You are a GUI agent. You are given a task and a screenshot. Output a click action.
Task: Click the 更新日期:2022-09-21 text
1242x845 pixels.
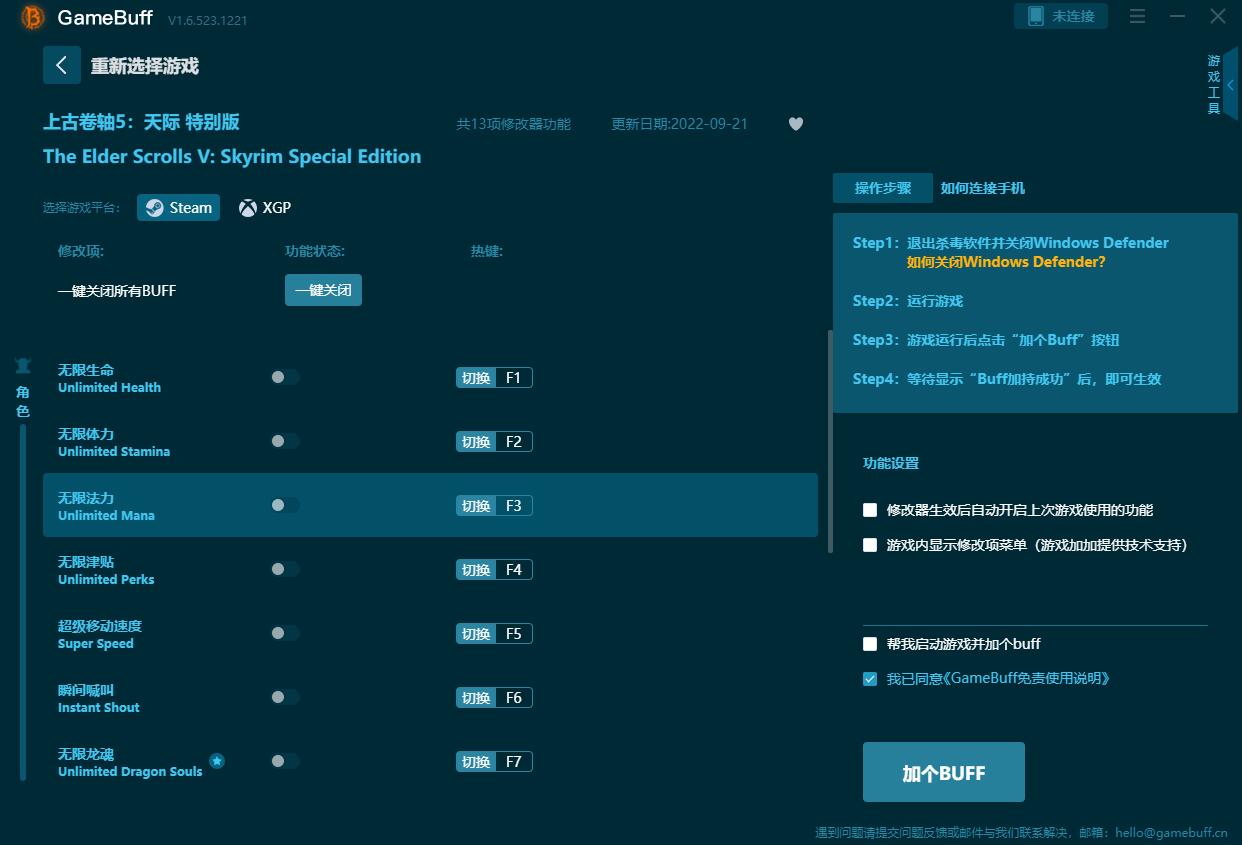pyautogui.click(x=679, y=124)
